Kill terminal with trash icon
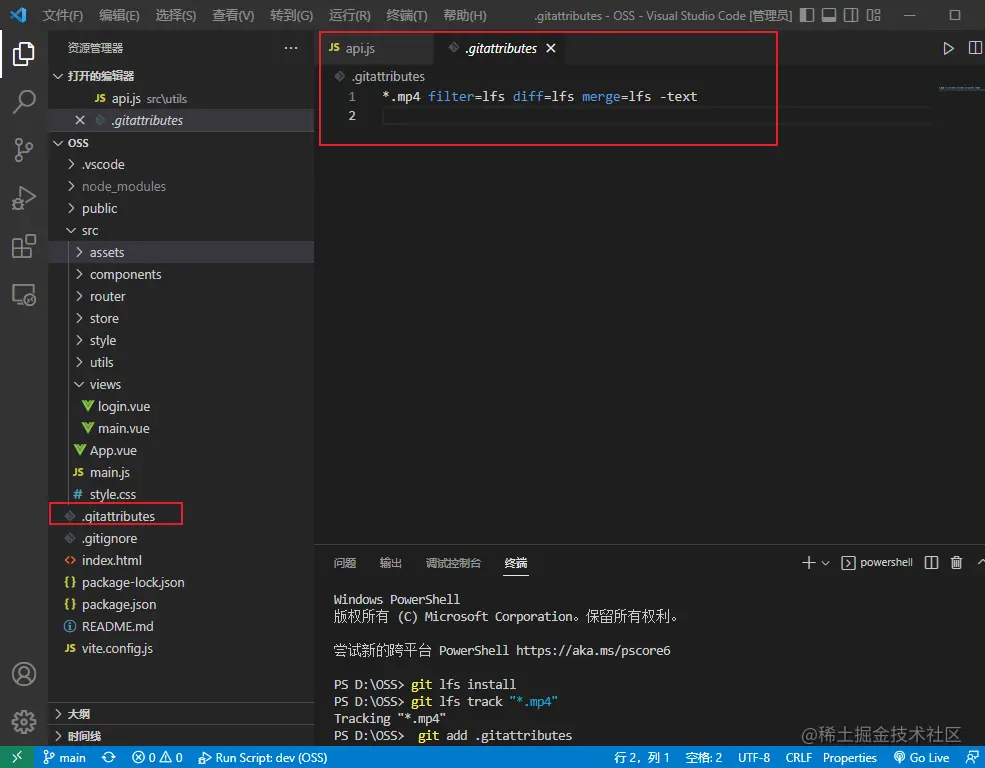The width and height of the screenshot is (985, 768). point(956,563)
